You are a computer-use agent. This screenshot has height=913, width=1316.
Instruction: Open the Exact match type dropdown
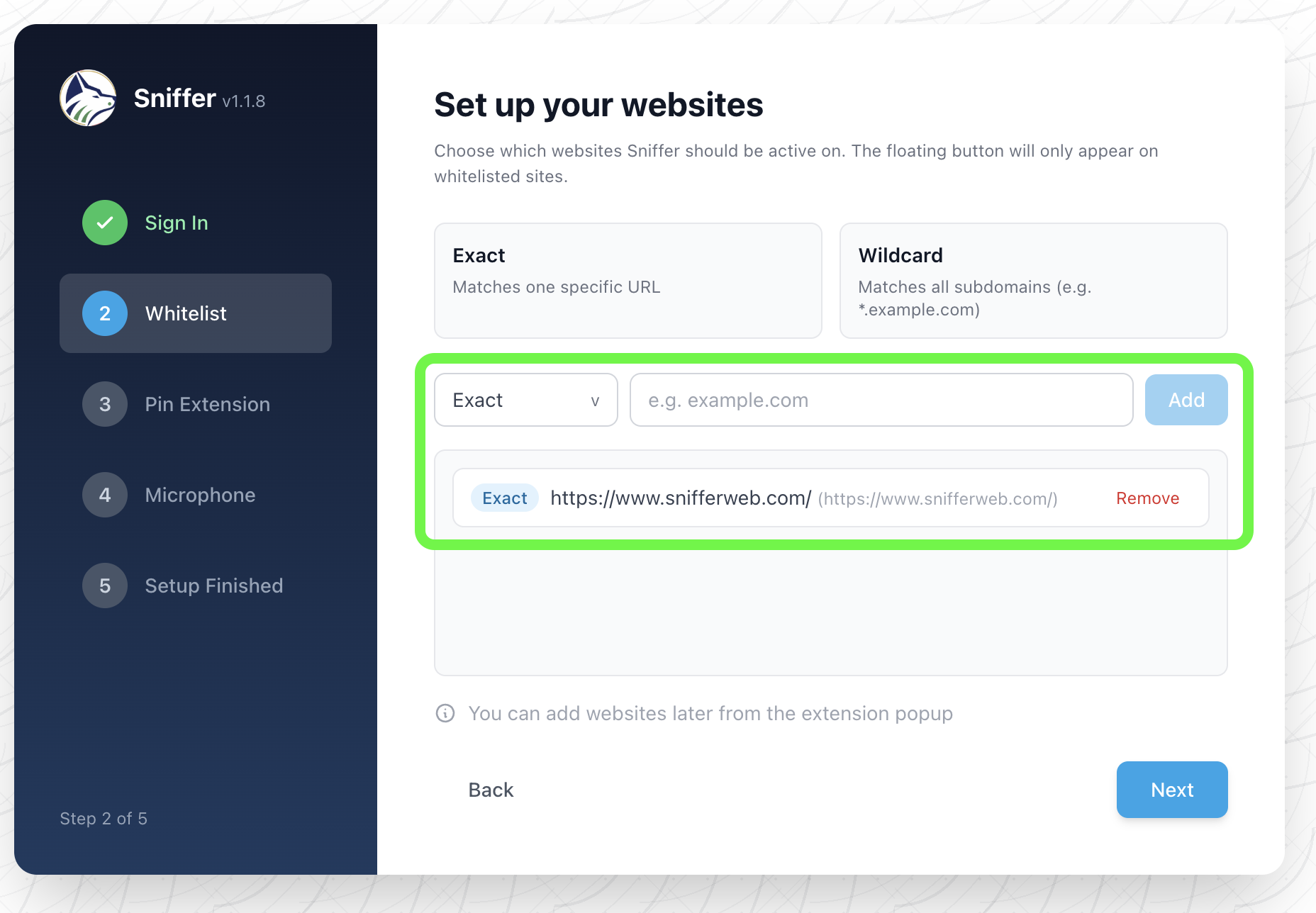pyautogui.click(x=525, y=400)
